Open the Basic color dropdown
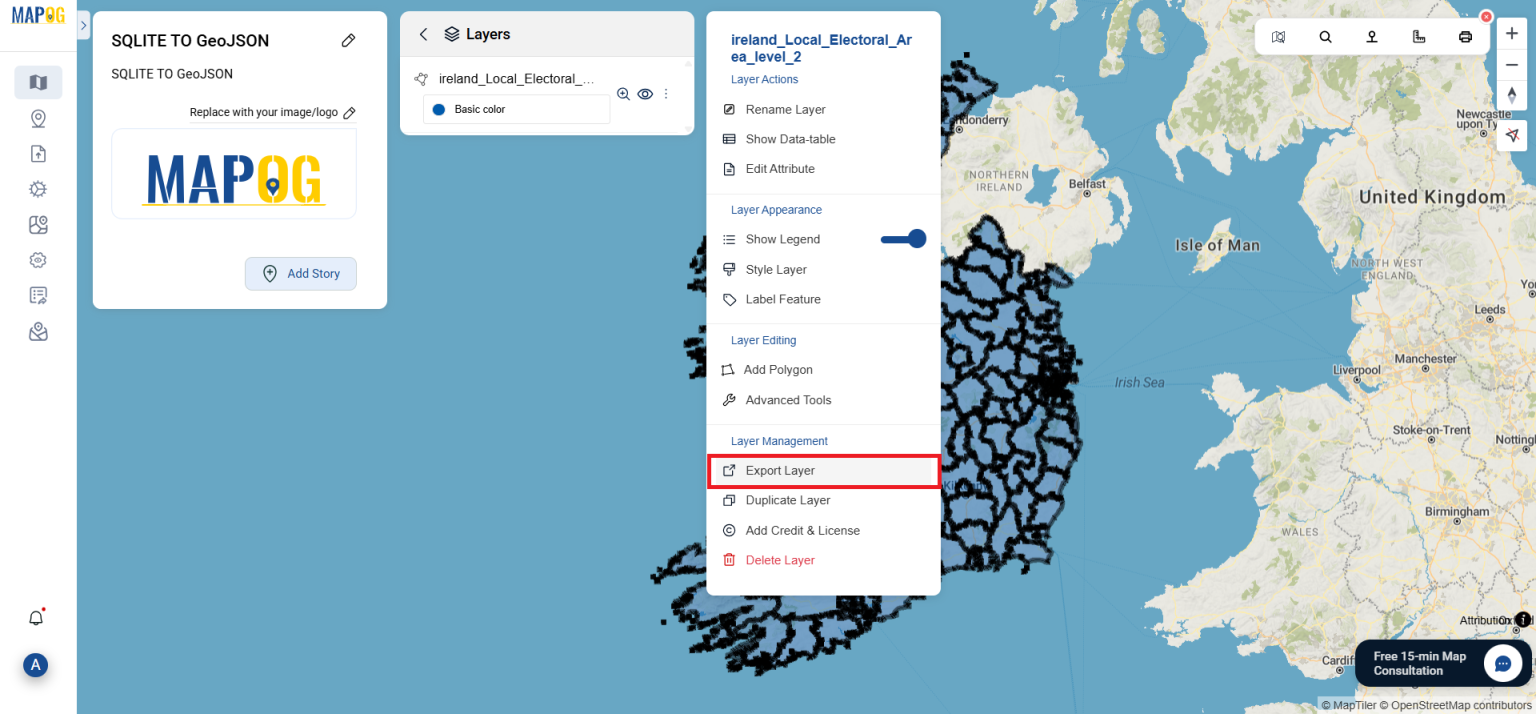1536x714 pixels. point(515,109)
